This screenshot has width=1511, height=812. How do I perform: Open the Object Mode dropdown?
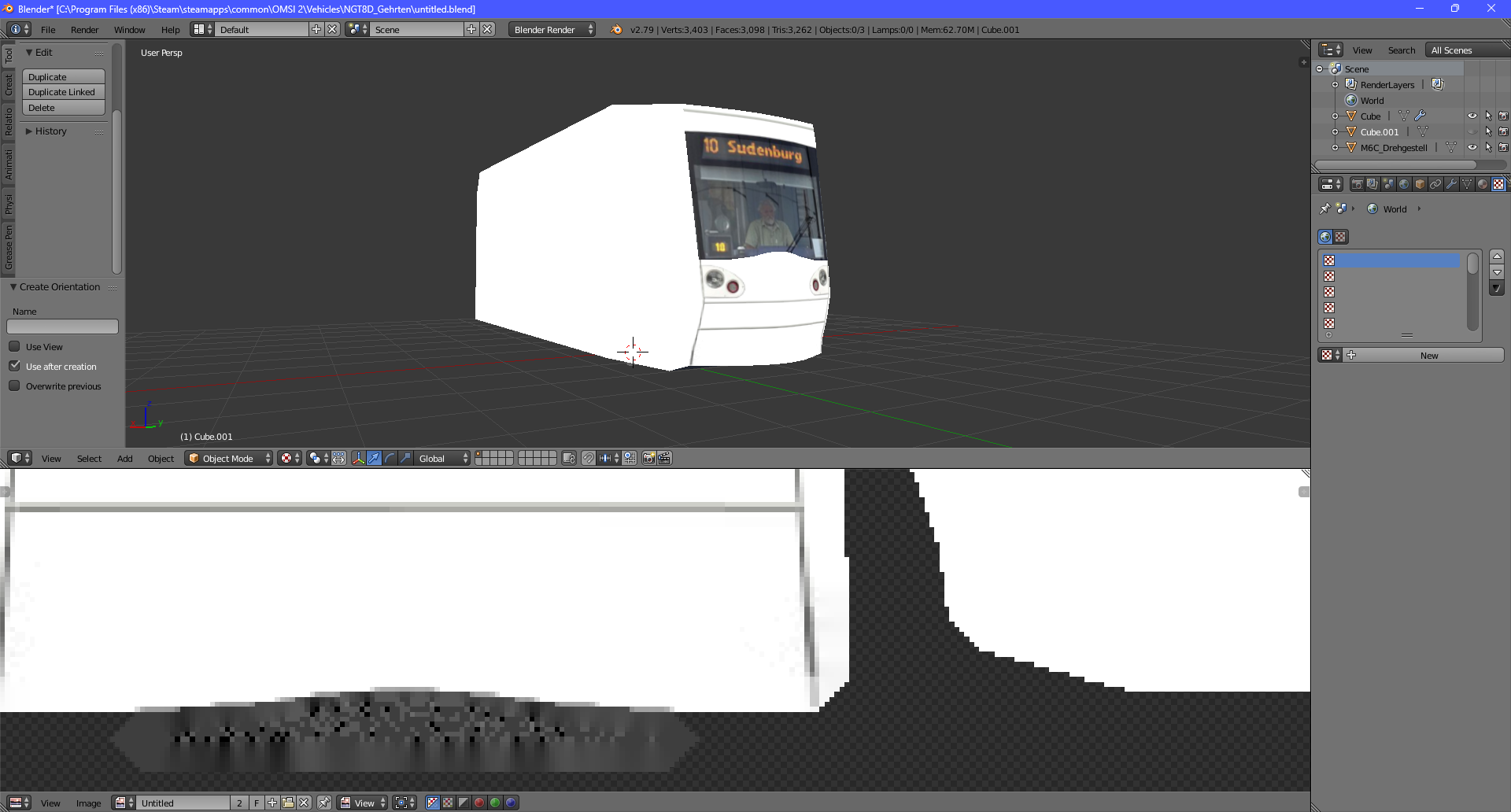[x=228, y=458]
